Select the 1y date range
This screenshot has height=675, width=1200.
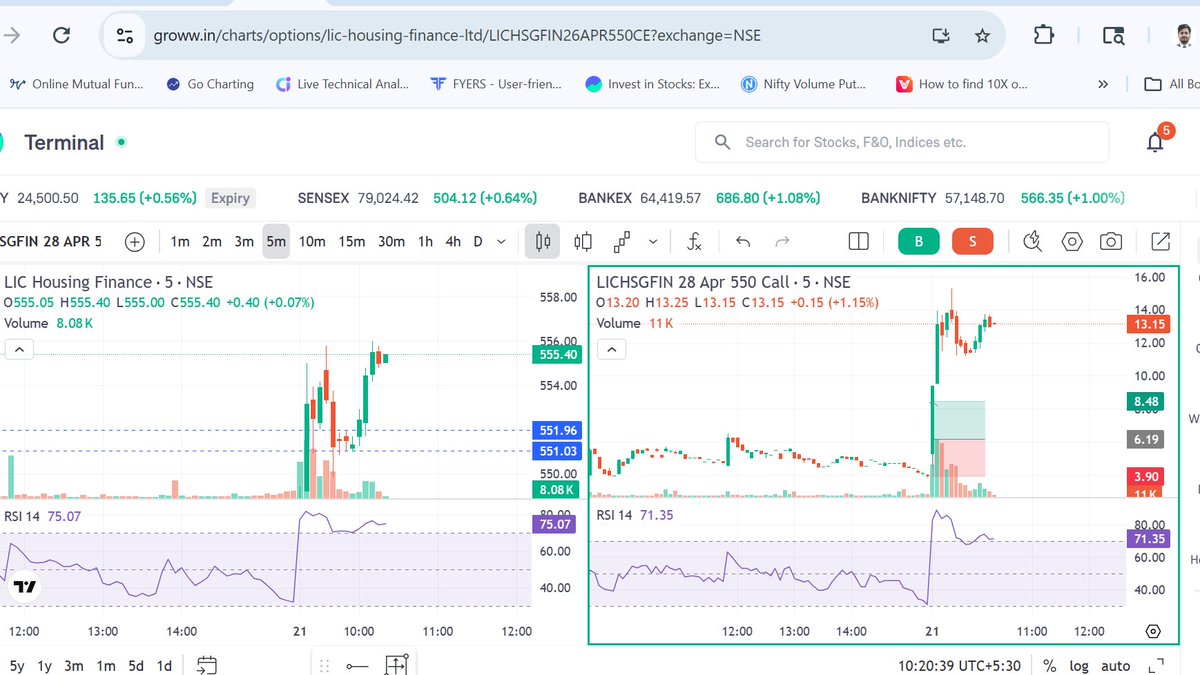[44, 666]
